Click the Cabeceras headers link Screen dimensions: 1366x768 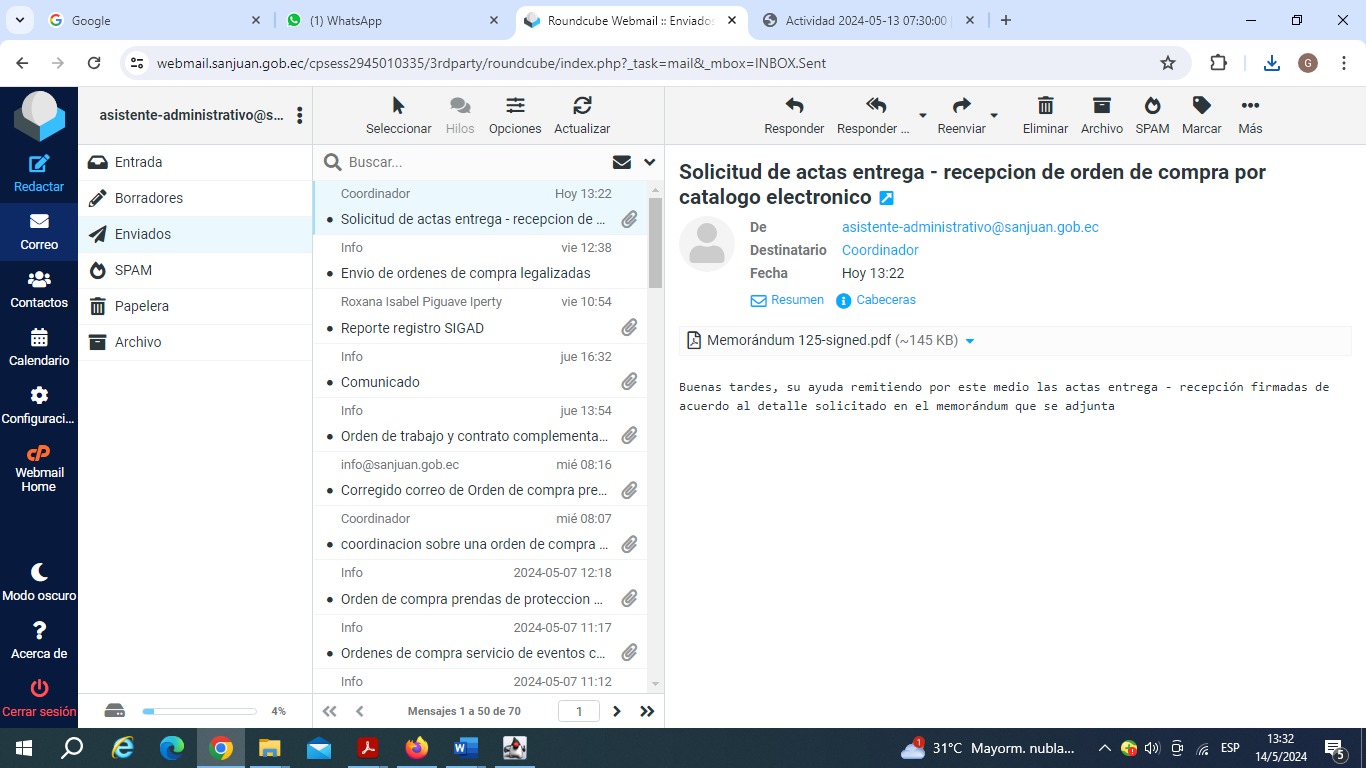[885, 300]
